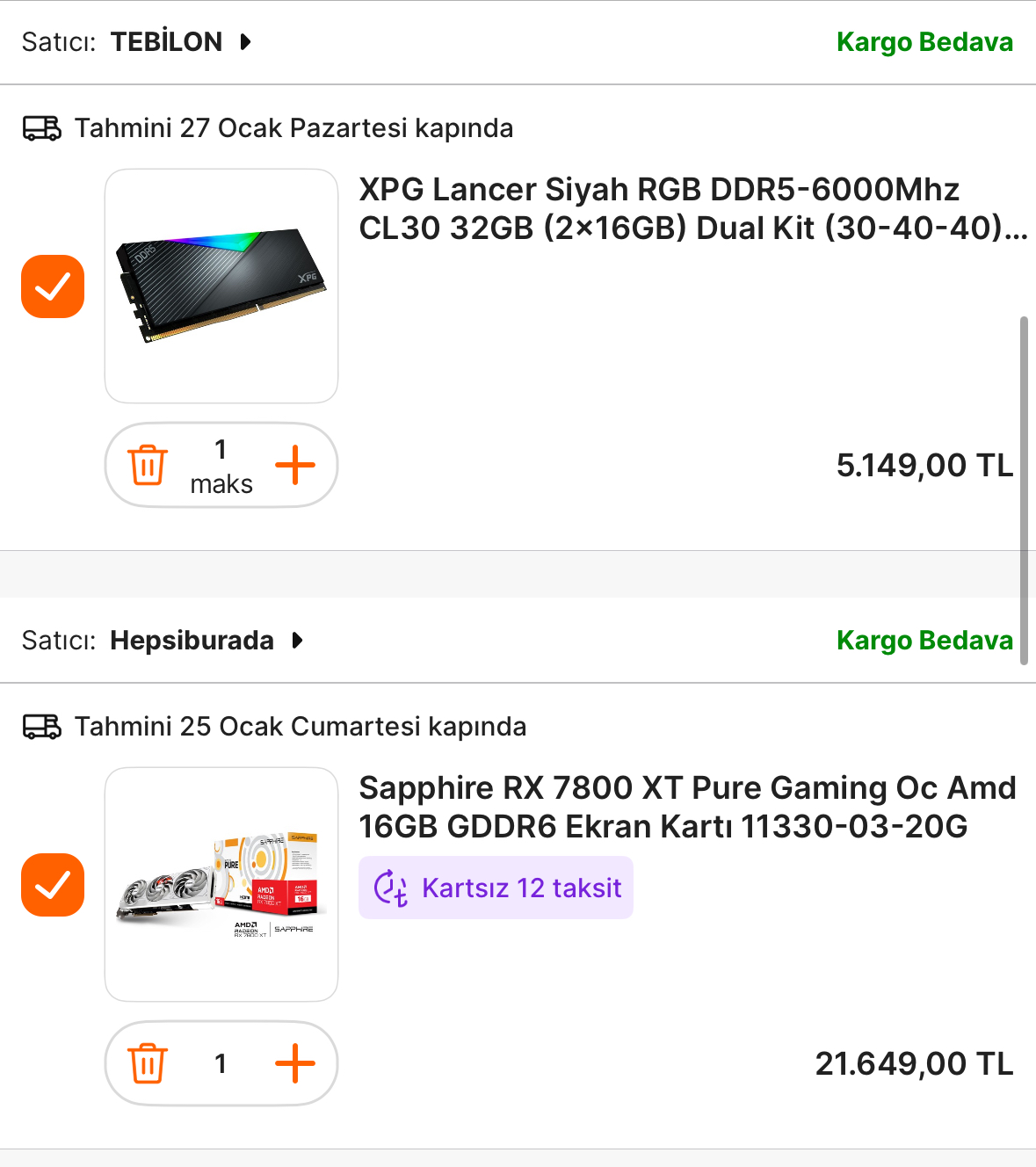The height and width of the screenshot is (1167, 1036).
Task: Click the vertical scrollbar on right
Action: click(1024, 490)
